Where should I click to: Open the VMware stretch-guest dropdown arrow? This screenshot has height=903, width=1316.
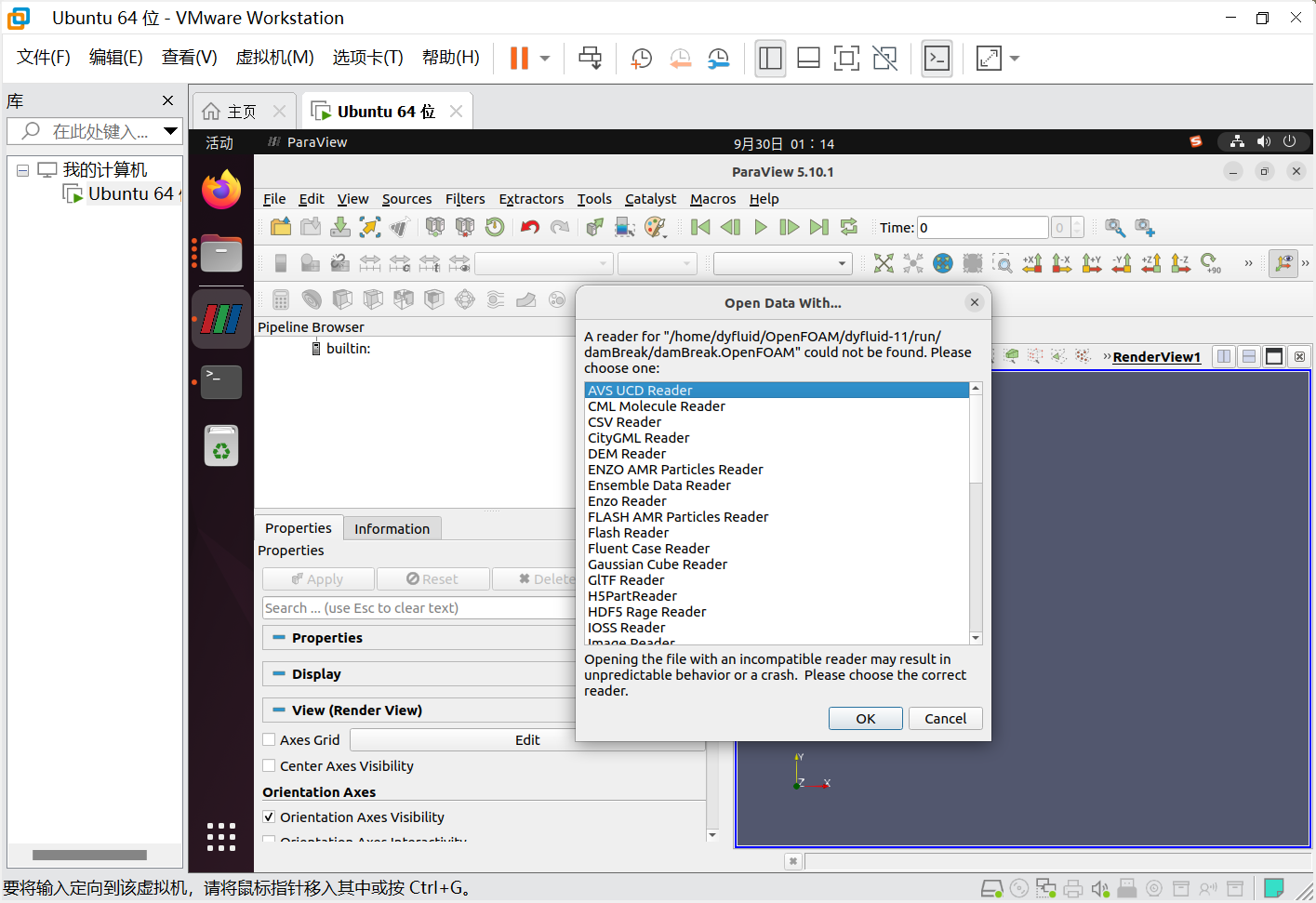1015,59
